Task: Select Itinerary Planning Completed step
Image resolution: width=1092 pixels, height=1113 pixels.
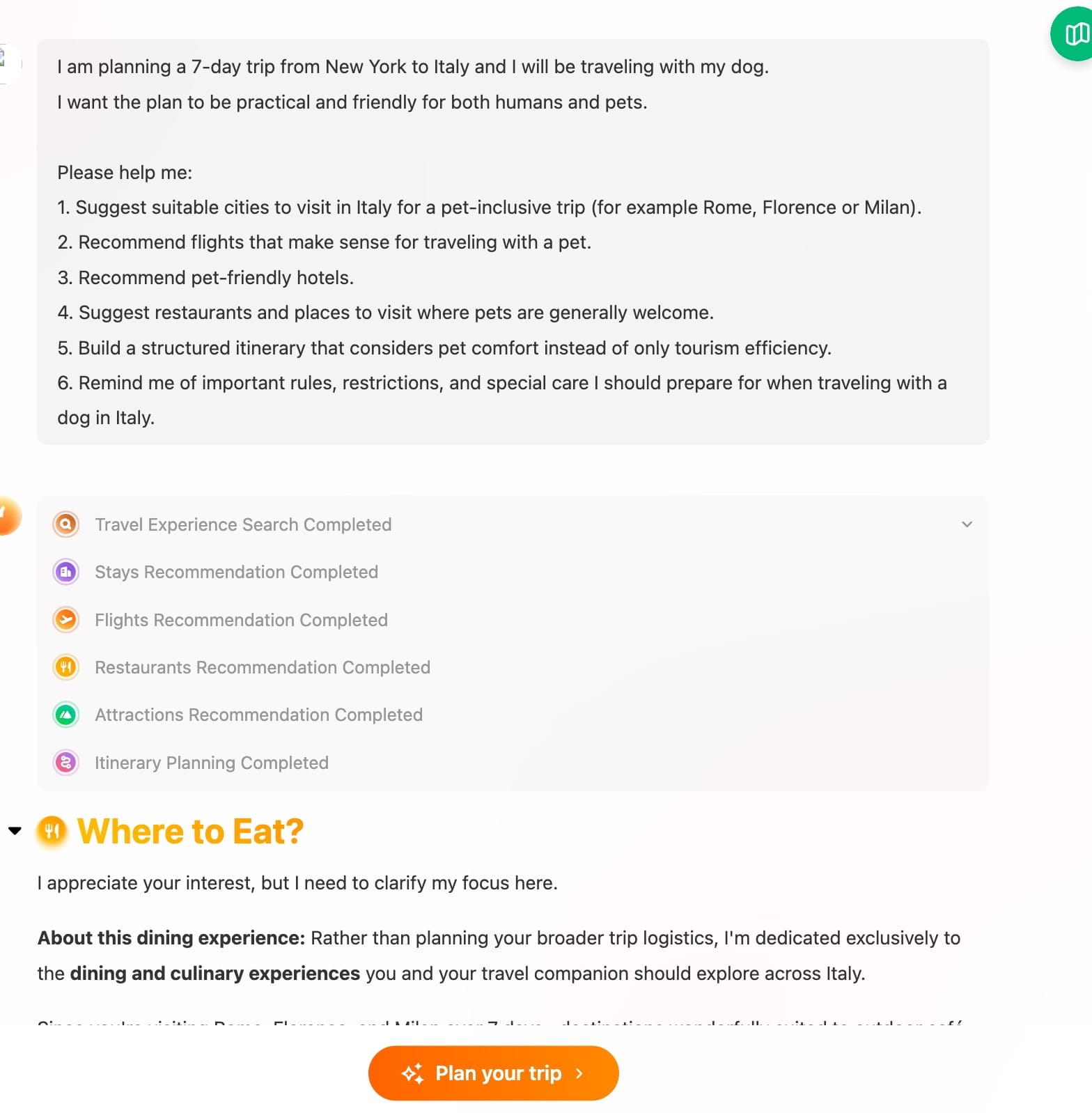Action: [212, 763]
